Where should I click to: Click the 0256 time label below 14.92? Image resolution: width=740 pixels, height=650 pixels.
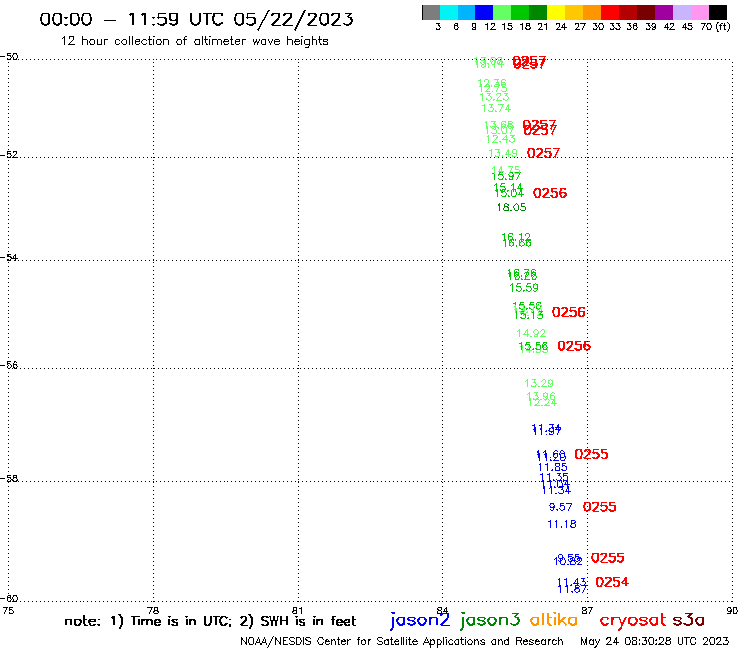tap(574, 346)
